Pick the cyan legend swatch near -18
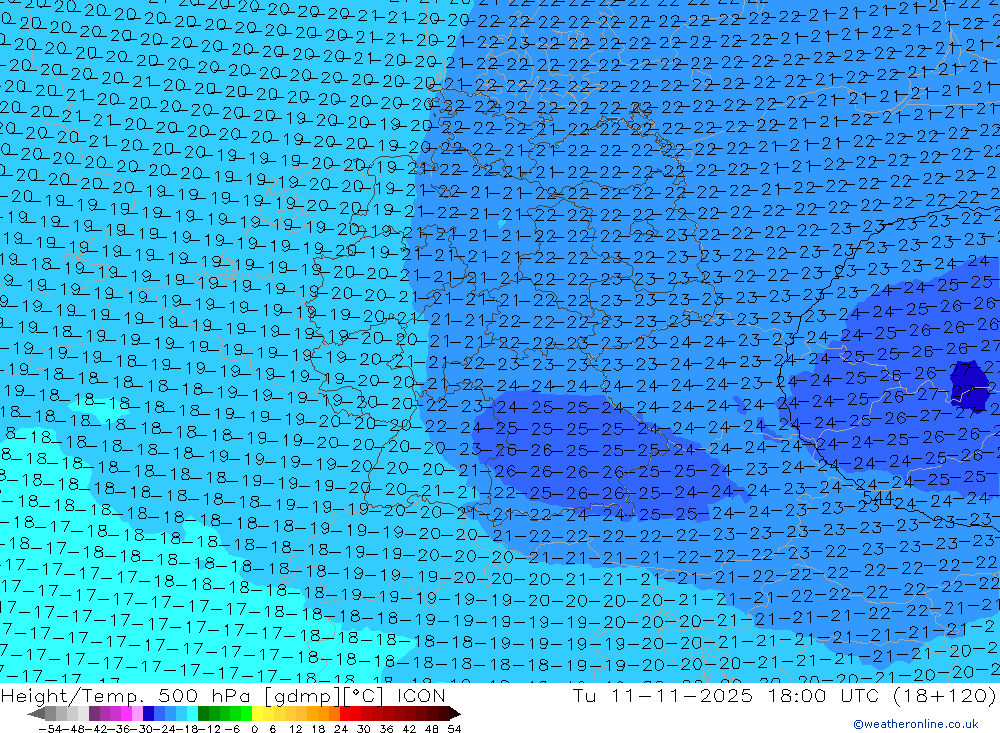This screenshot has height=733, width=1000. point(192,713)
